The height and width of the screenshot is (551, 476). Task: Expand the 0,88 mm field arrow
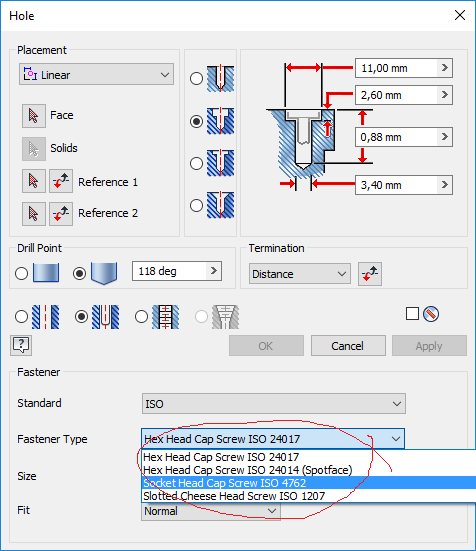(445, 136)
